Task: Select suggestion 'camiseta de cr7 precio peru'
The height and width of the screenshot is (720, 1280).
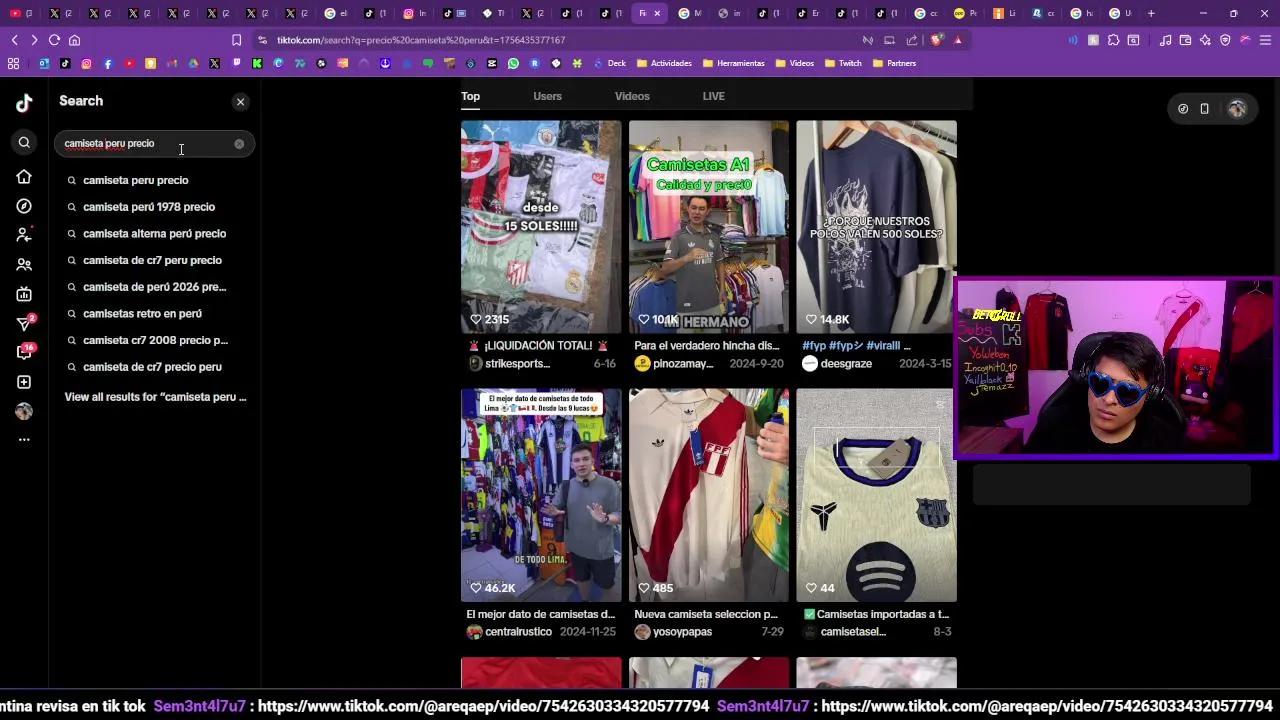Action: pos(152,367)
